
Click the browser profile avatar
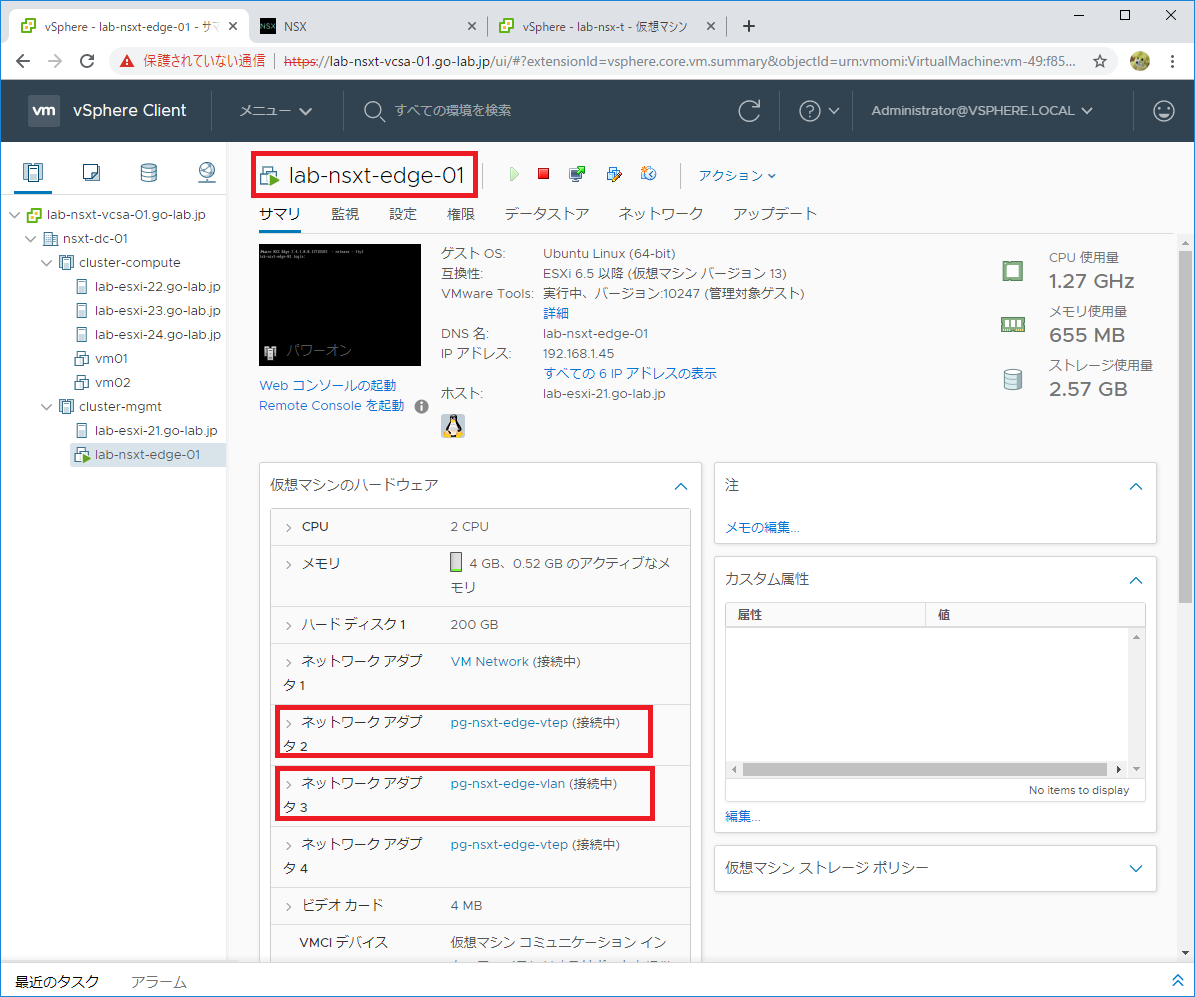[1139, 61]
